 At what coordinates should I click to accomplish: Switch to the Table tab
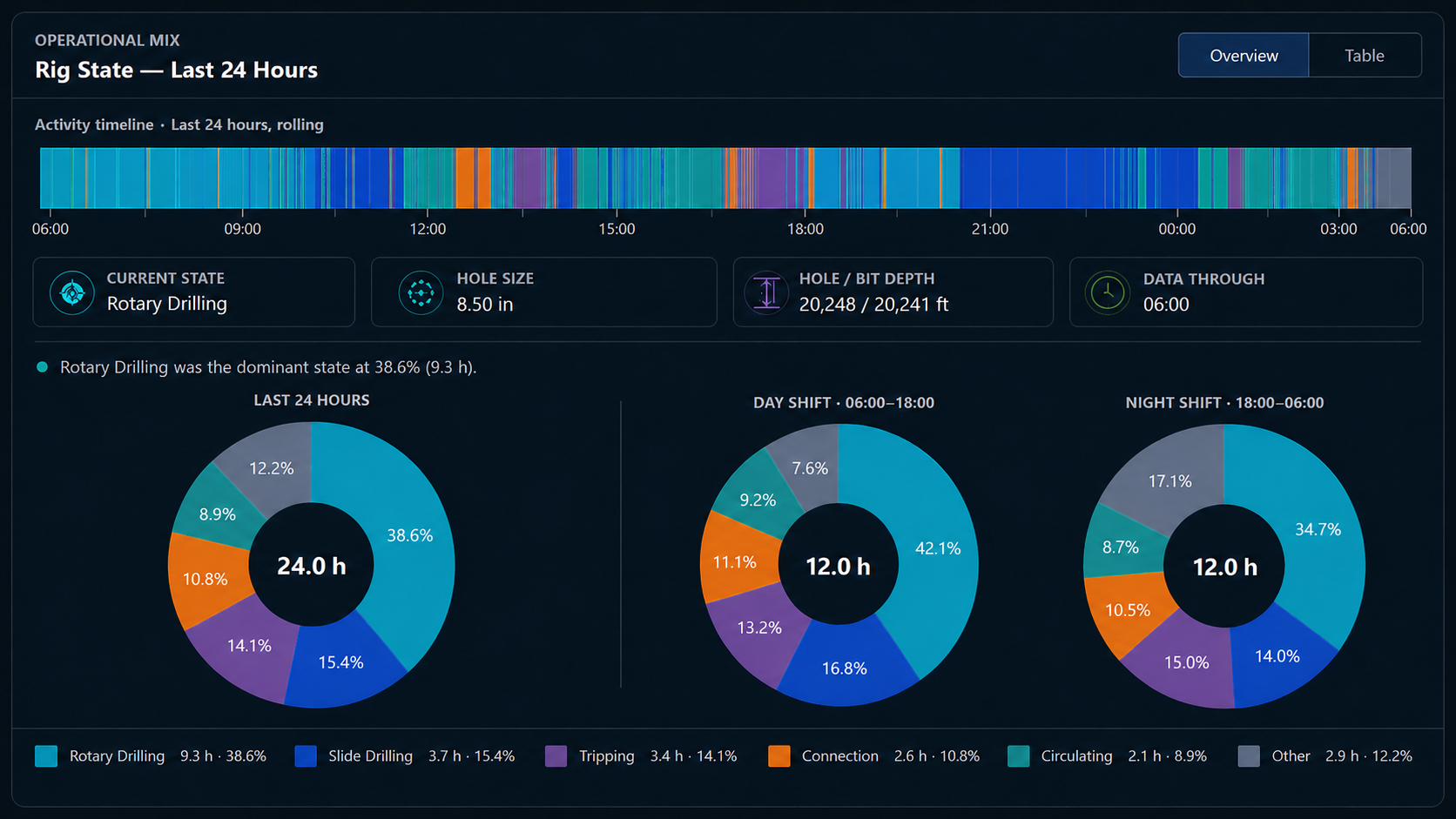(1364, 56)
